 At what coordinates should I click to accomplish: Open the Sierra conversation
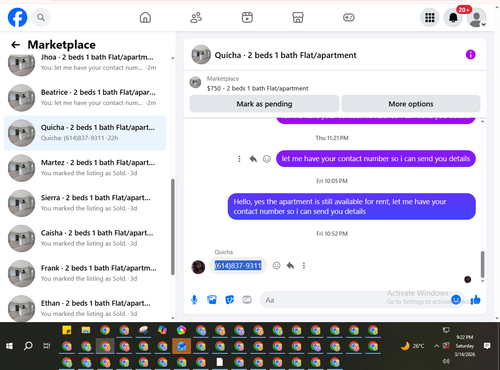coord(85,203)
